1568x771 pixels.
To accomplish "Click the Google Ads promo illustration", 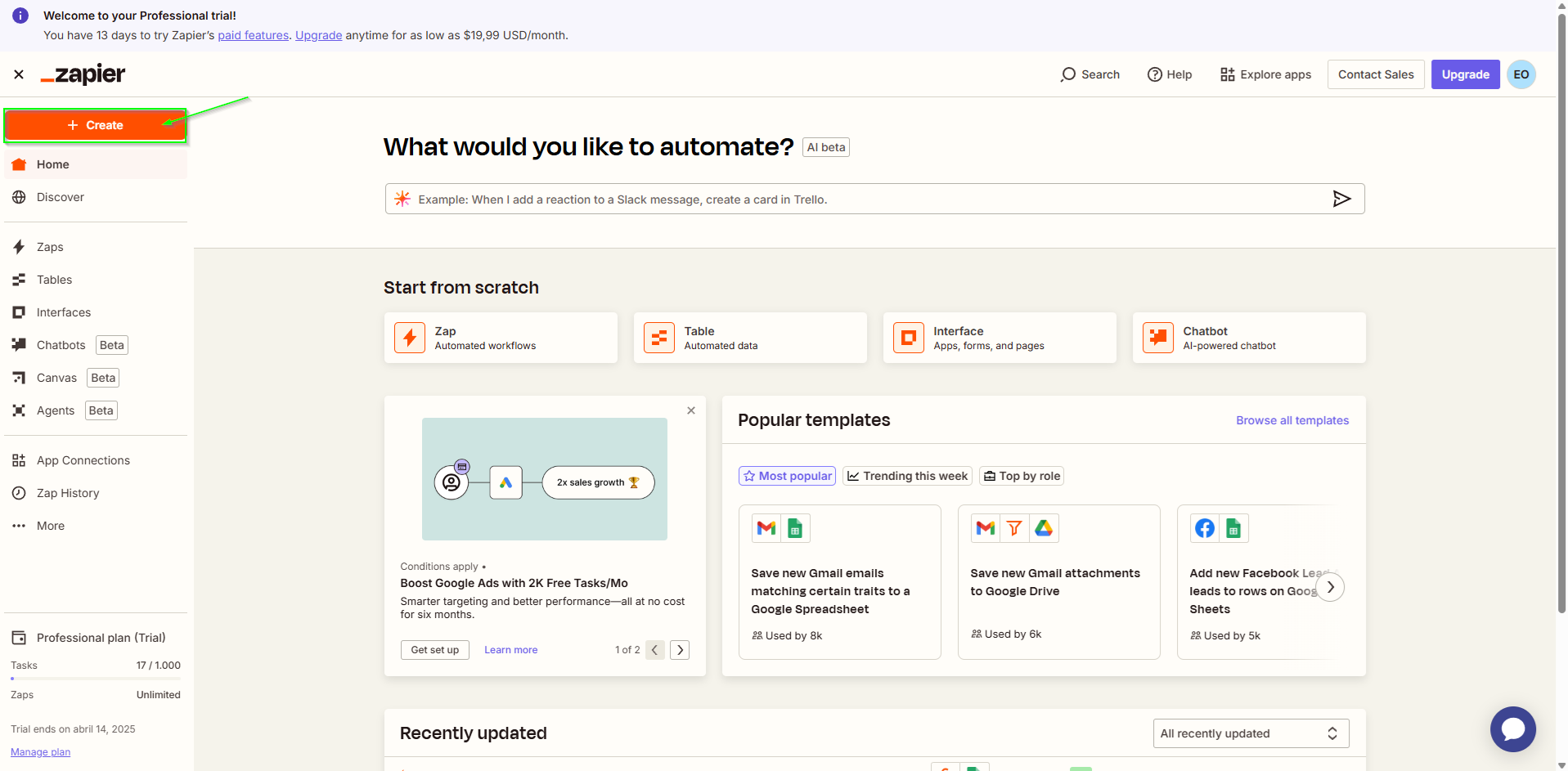I will coord(545,479).
